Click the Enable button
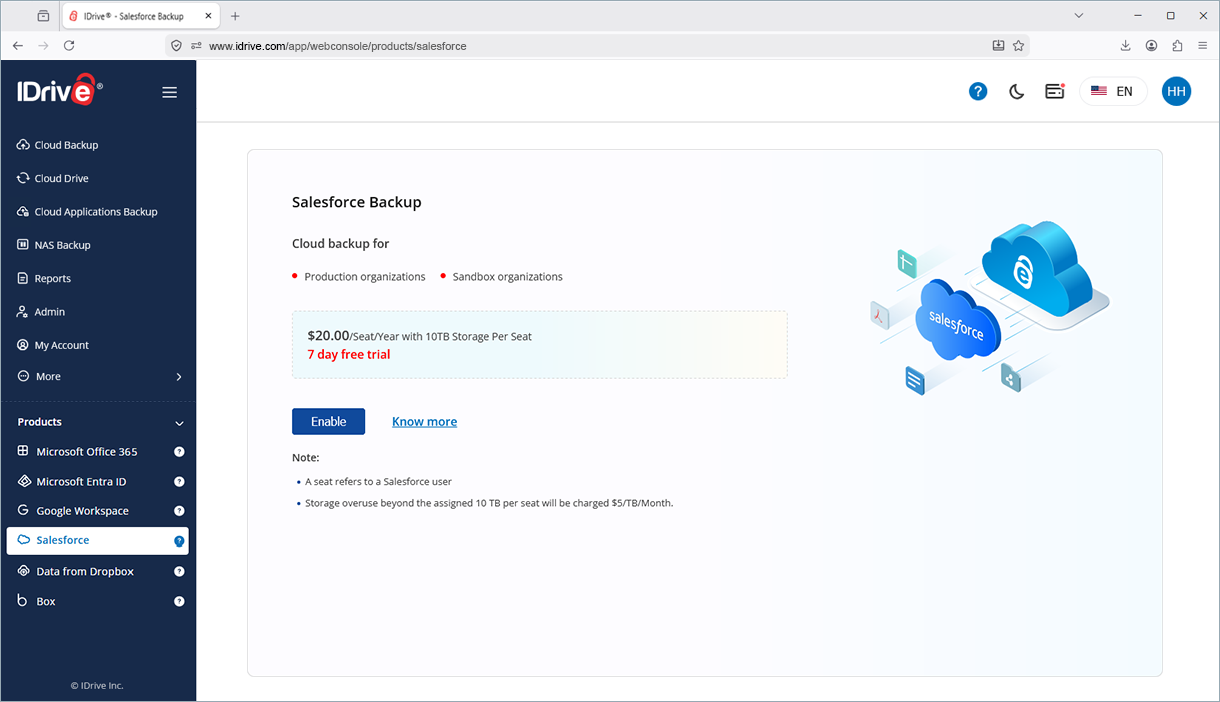The width and height of the screenshot is (1220, 702). [328, 422]
